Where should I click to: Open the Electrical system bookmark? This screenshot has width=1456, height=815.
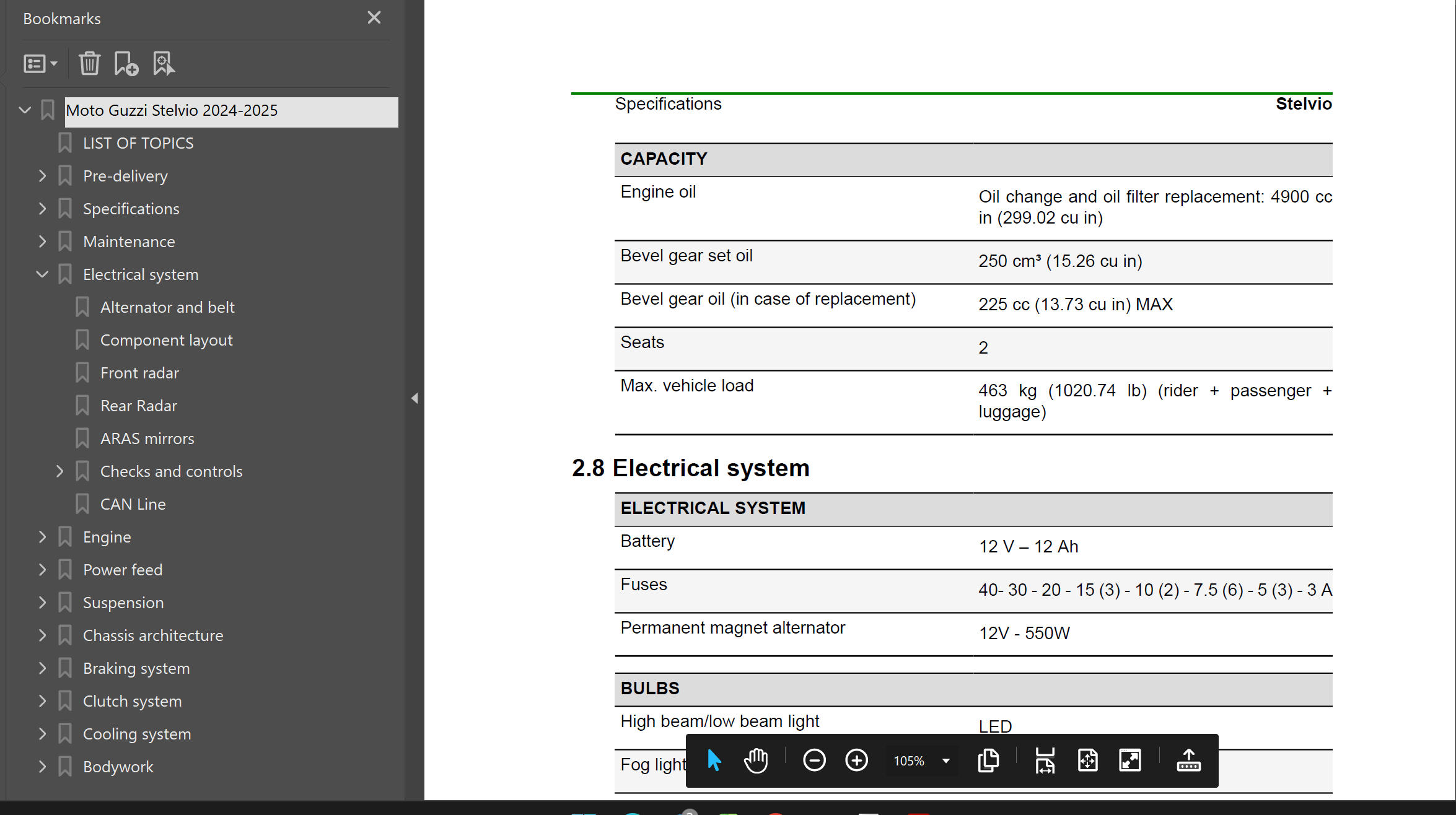pyautogui.click(x=141, y=274)
